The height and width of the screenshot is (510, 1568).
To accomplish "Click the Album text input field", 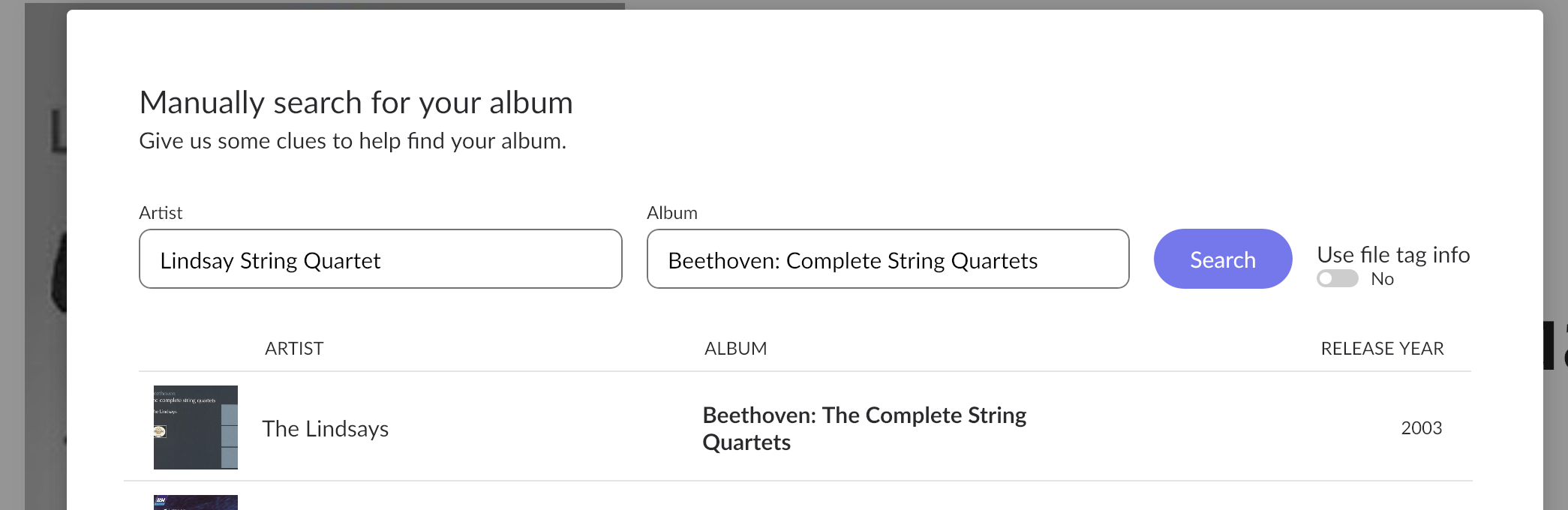I will tap(888, 259).
